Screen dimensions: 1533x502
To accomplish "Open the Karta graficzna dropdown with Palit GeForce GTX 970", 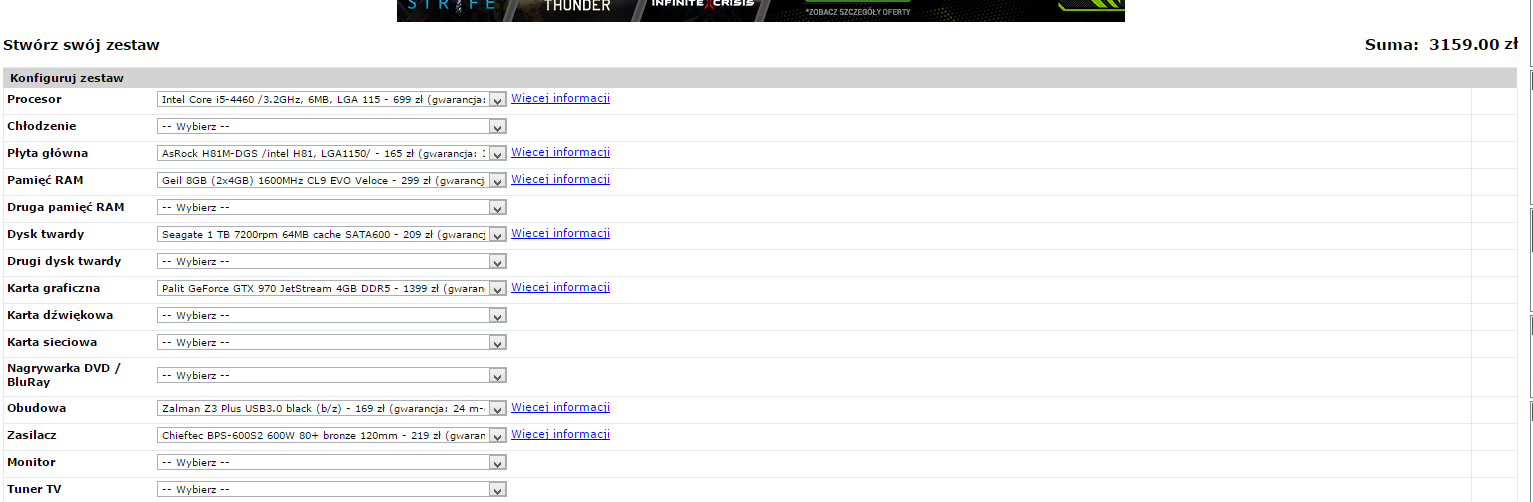I will click(332, 288).
